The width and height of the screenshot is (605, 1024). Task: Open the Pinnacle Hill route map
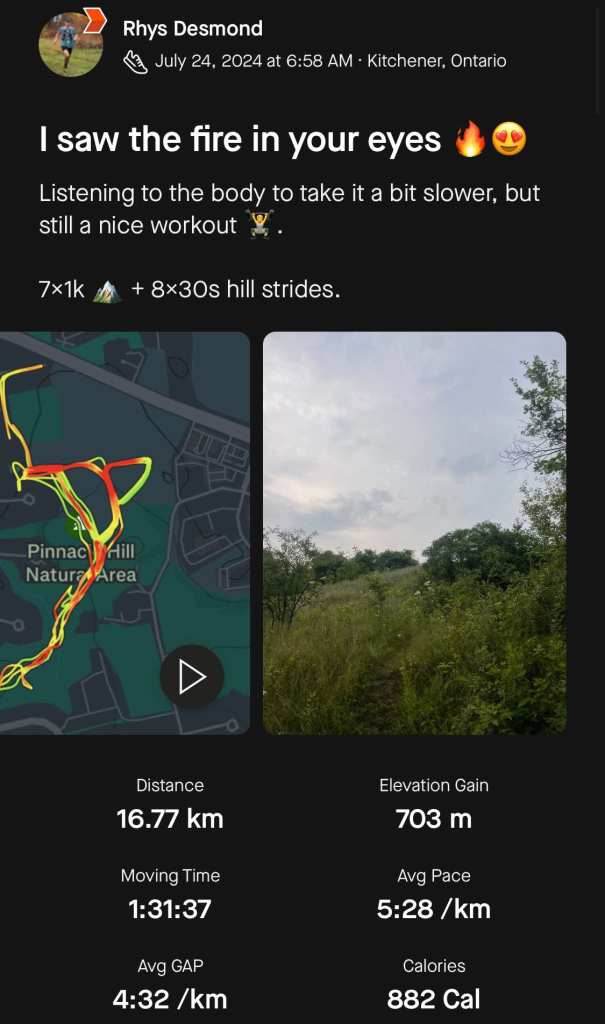(125, 533)
